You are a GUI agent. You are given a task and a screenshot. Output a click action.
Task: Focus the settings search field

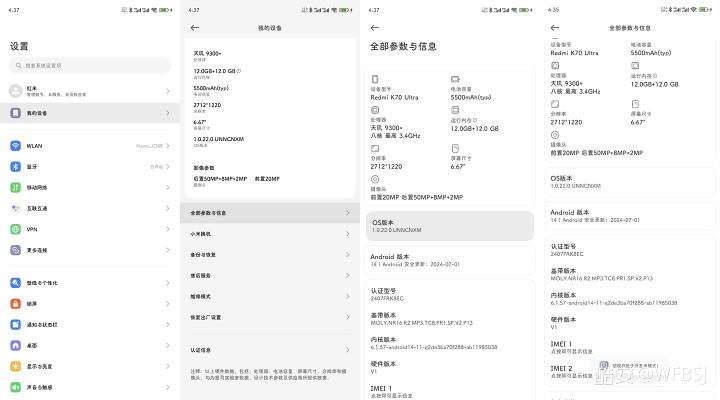coord(90,66)
